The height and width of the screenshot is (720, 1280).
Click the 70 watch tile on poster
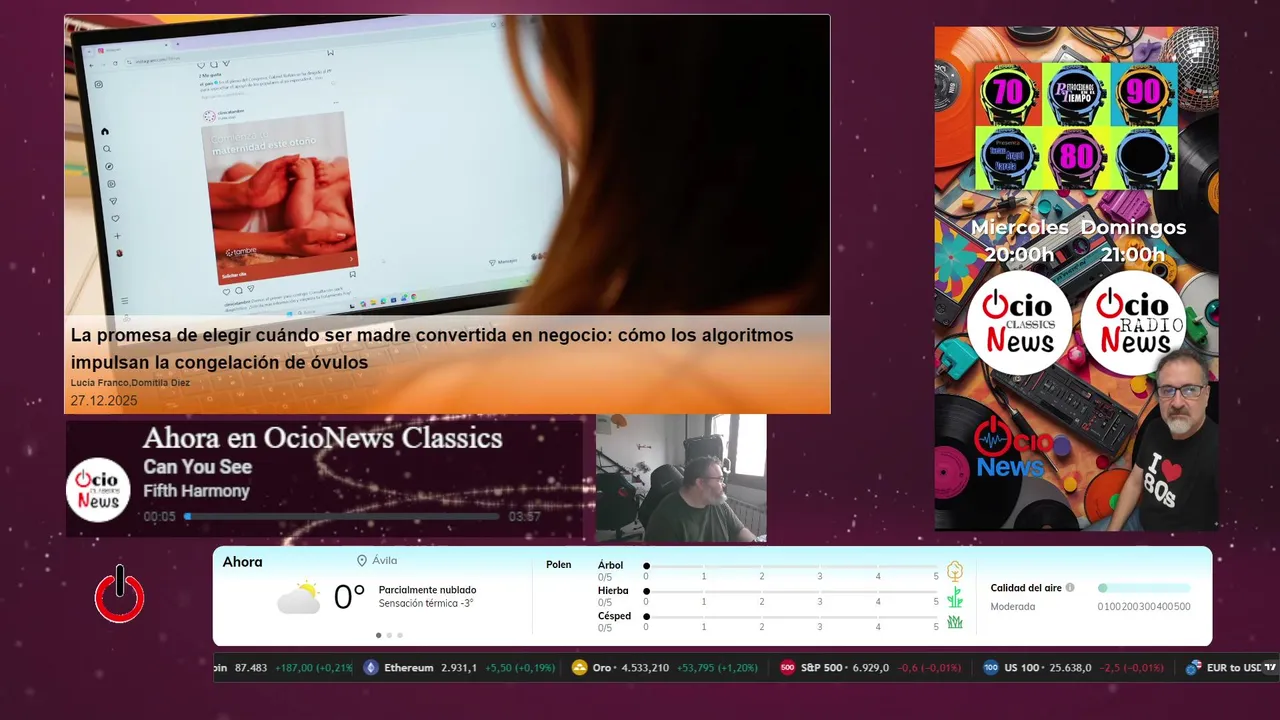(1008, 94)
